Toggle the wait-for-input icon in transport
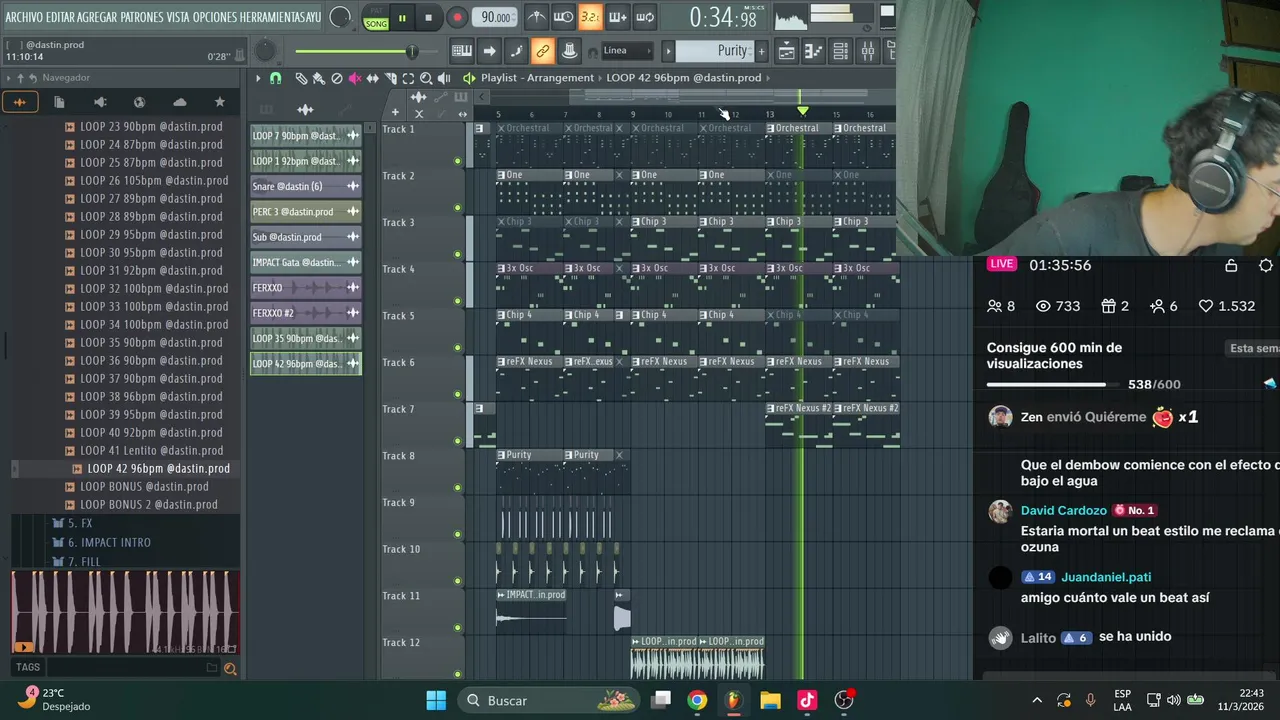This screenshot has width=1280, height=720. [564, 17]
